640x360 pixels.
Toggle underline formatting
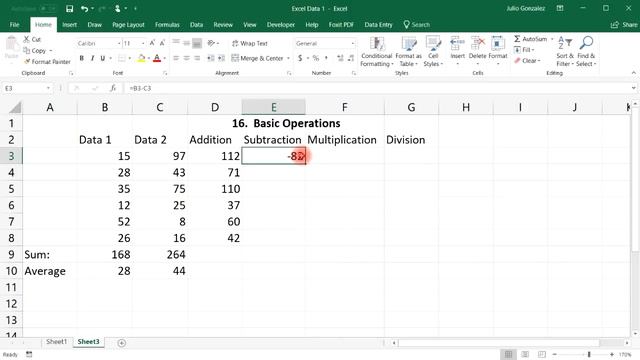[x=103, y=58]
